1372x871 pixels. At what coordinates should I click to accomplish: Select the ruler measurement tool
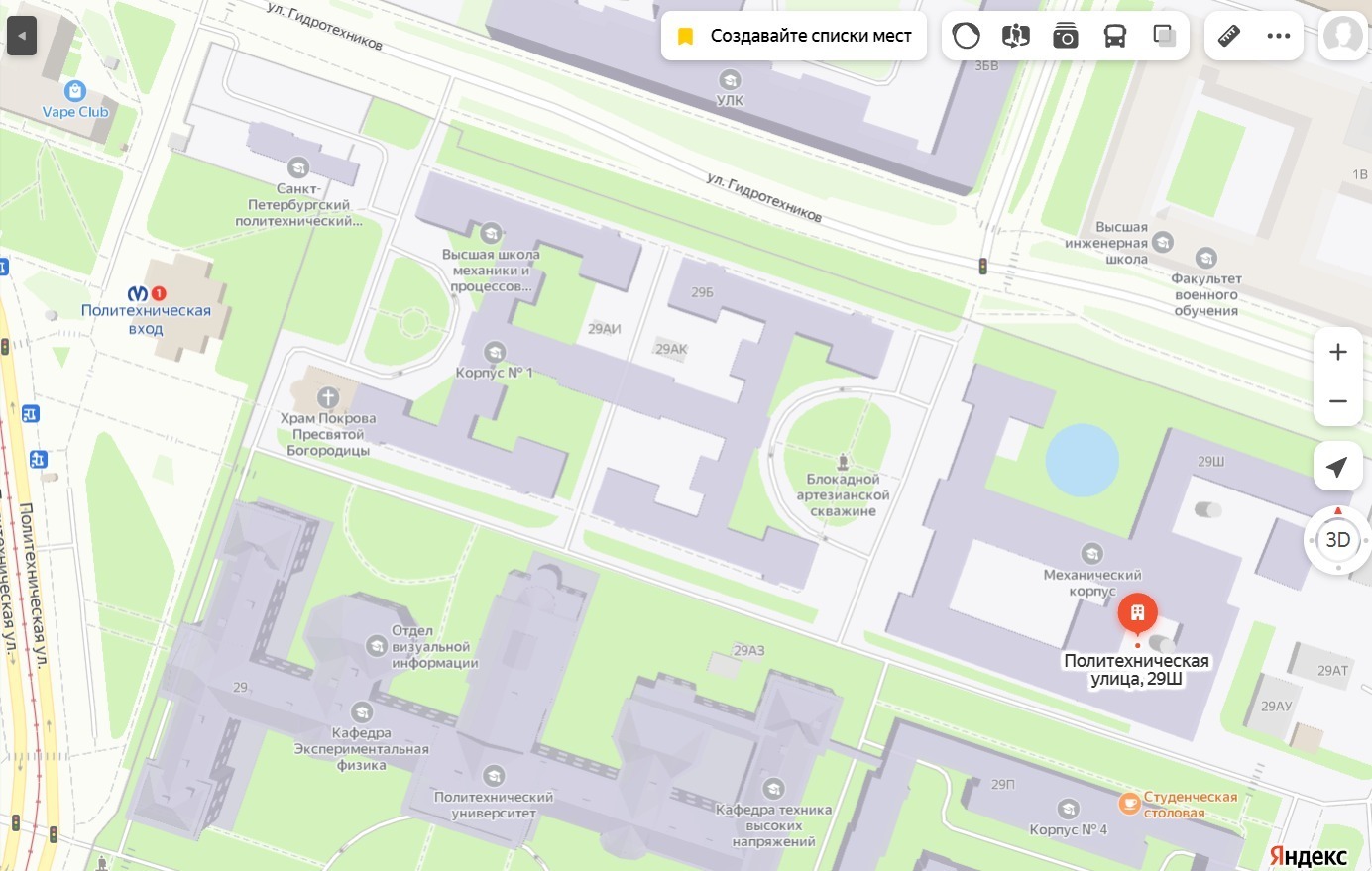tap(1229, 37)
